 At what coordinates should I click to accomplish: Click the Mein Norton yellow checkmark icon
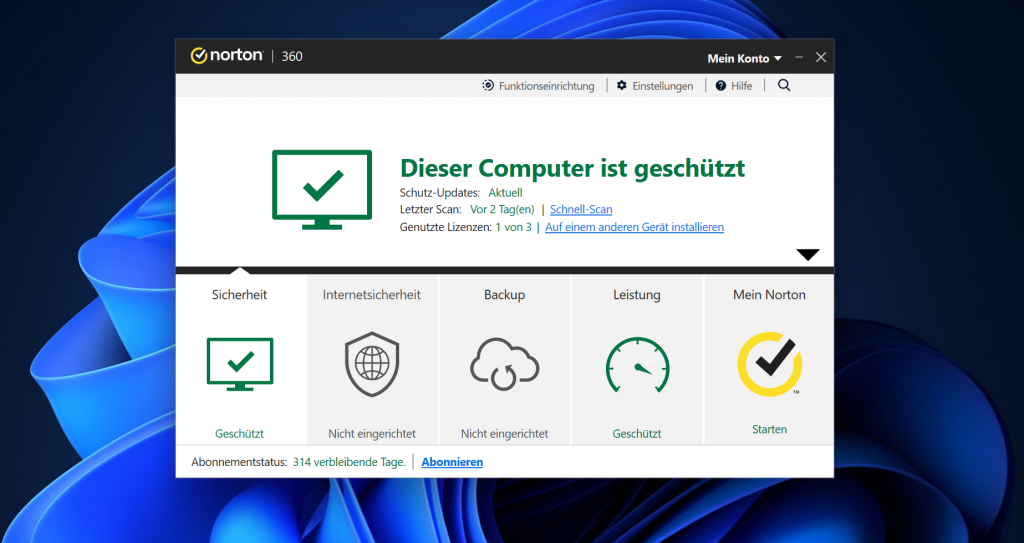(x=769, y=364)
